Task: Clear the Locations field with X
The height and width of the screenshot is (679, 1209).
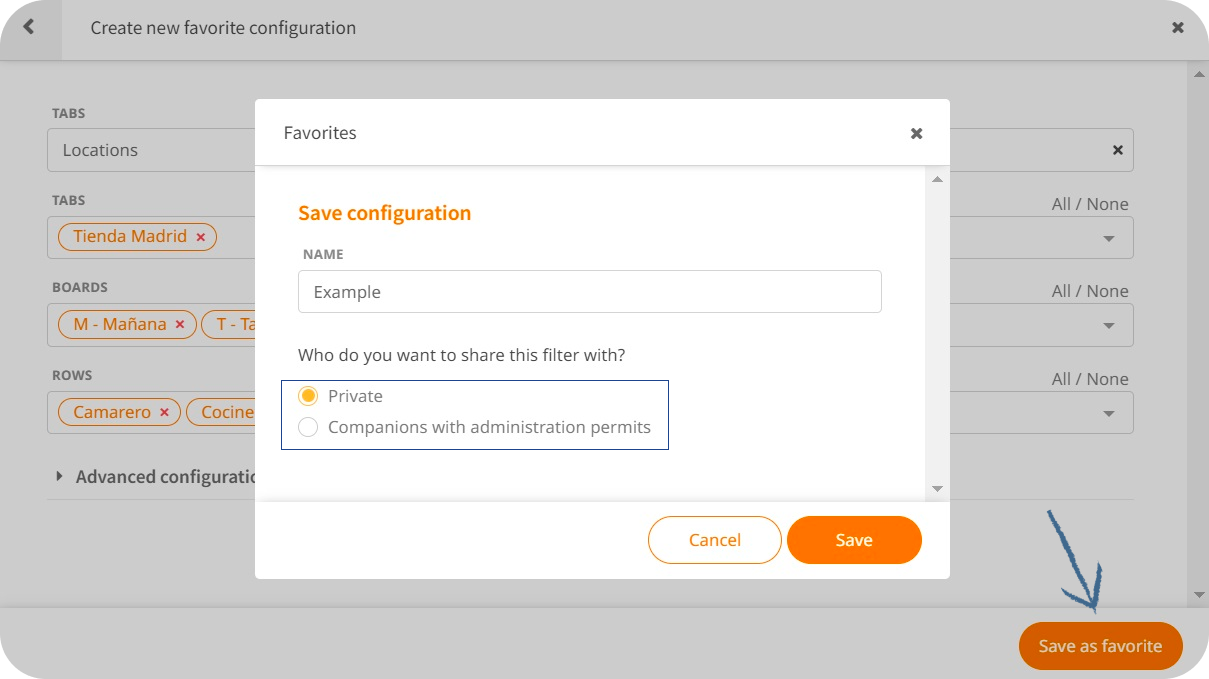Action: tap(1118, 150)
